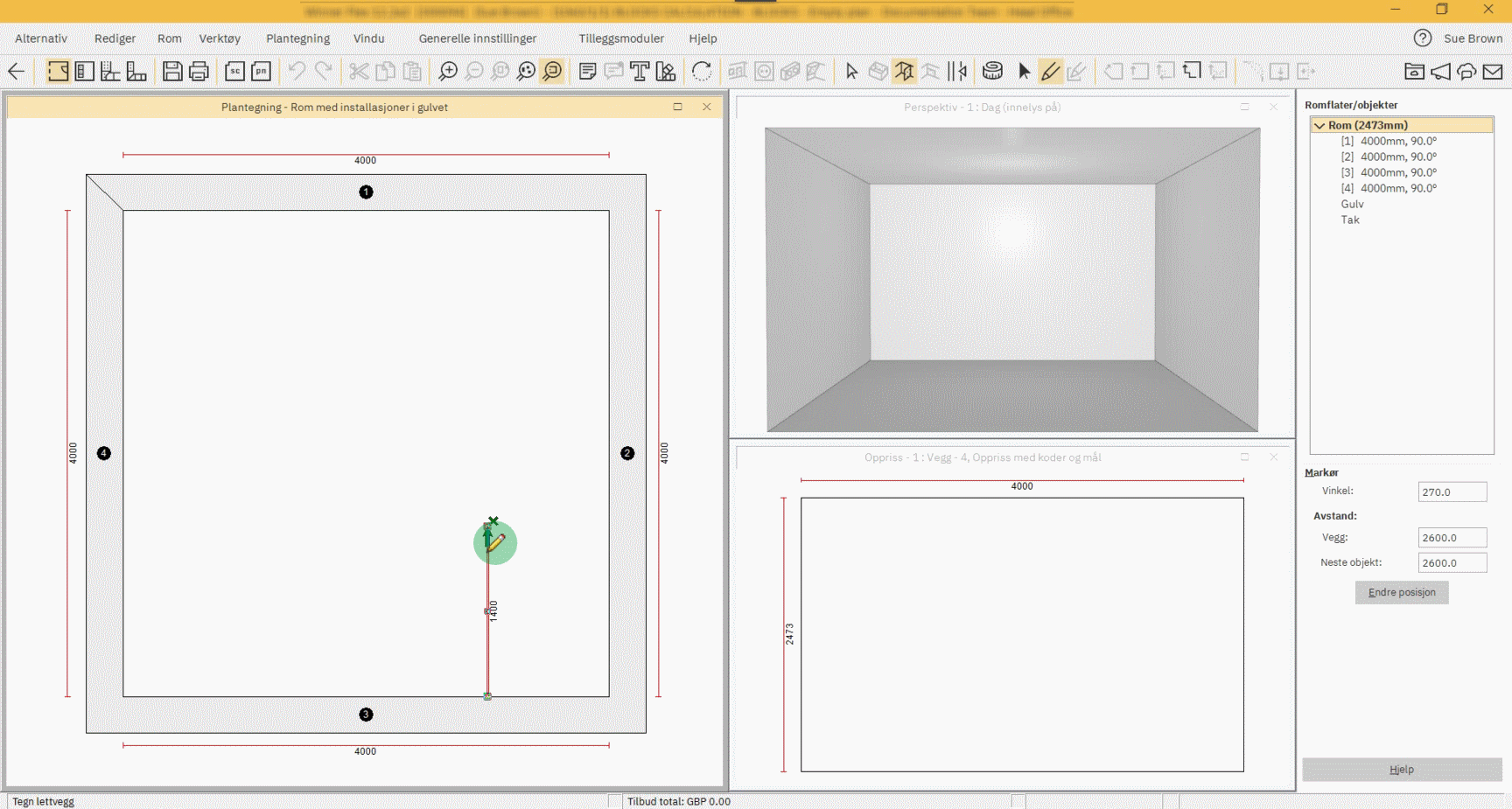Image resolution: width=1512 pixels, height=809 pixels.
Task: Click the Vinkel input field
Action: pos(1451,492)
